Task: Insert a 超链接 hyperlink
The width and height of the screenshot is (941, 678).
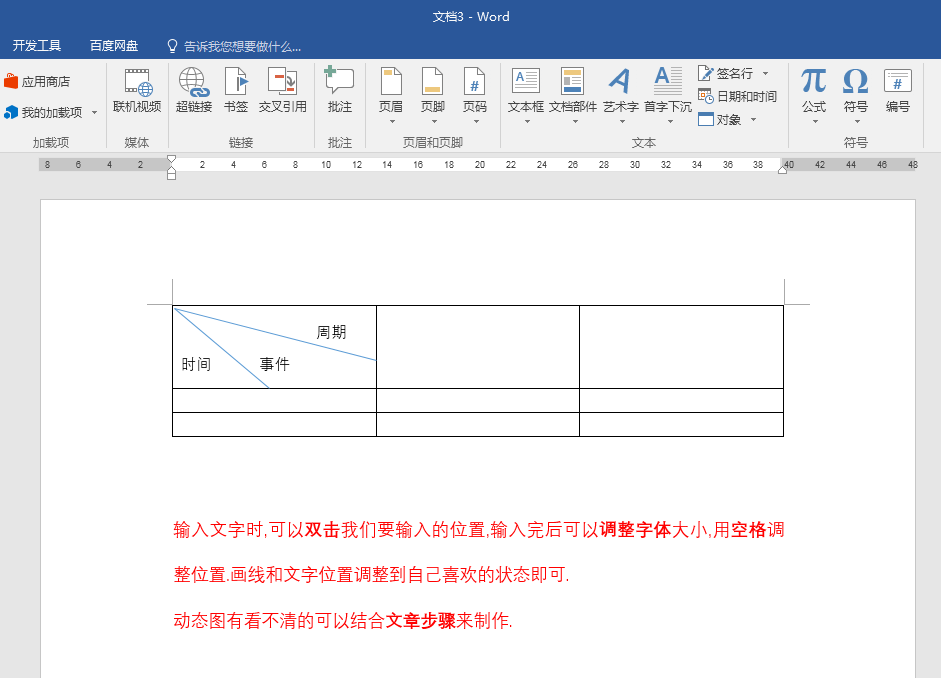Action: [x=194, y=90]
